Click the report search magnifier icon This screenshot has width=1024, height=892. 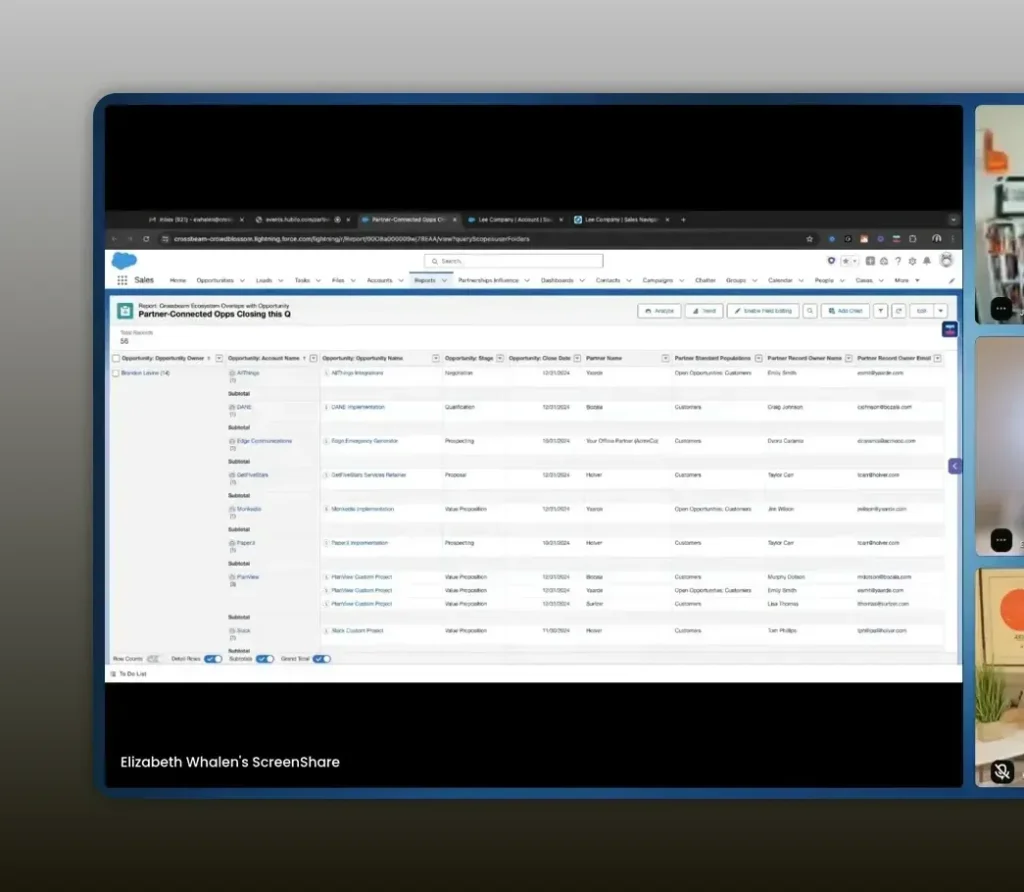[810, 311]
